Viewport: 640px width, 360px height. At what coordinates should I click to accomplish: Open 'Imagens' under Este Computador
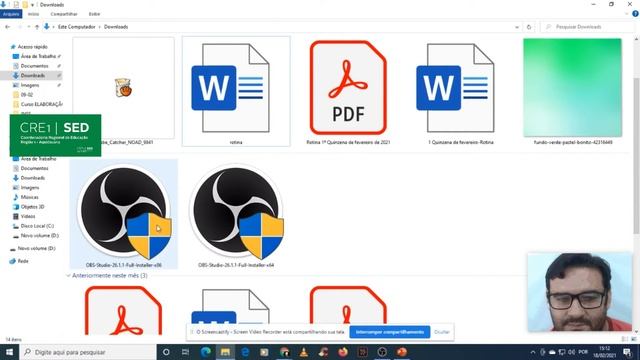click(x=30, y=187)
